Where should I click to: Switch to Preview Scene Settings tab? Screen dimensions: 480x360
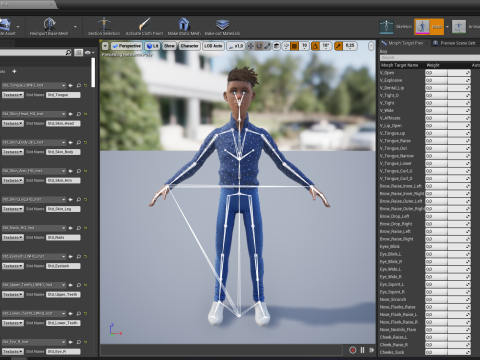tap(454, 43)
